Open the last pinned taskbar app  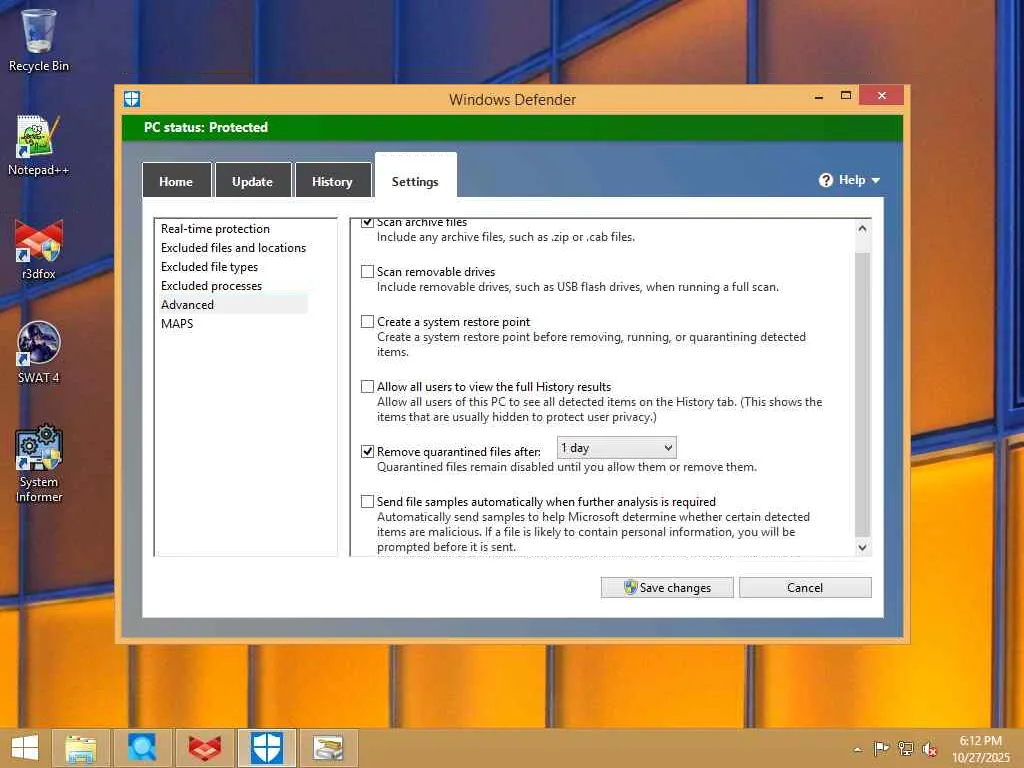tap(328, 748)
